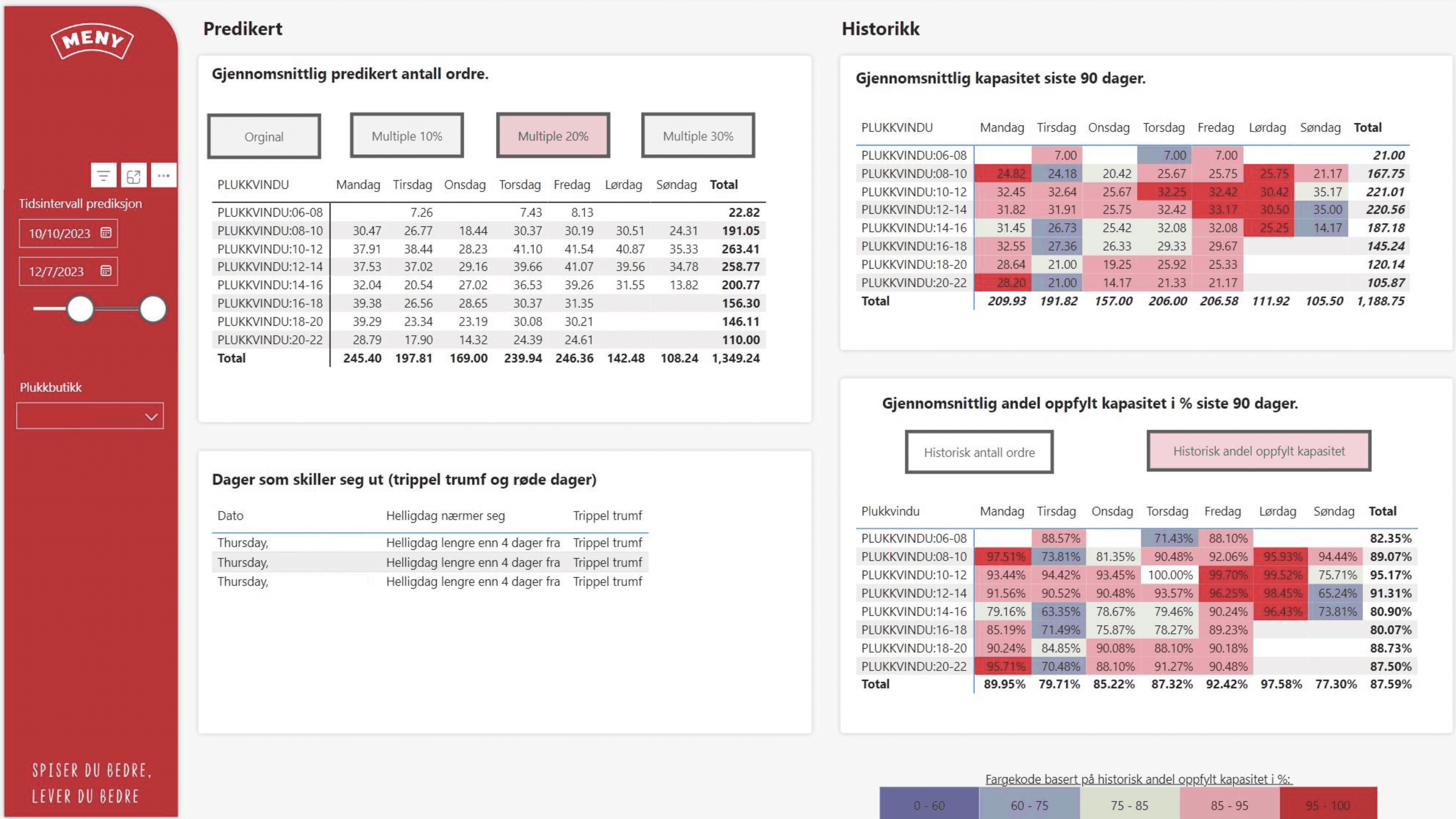This screenshot has width=1456, height=819.
Task: Click Plukkbutikk slicer label
Action: pyautogui.click(x=51, y=387)
